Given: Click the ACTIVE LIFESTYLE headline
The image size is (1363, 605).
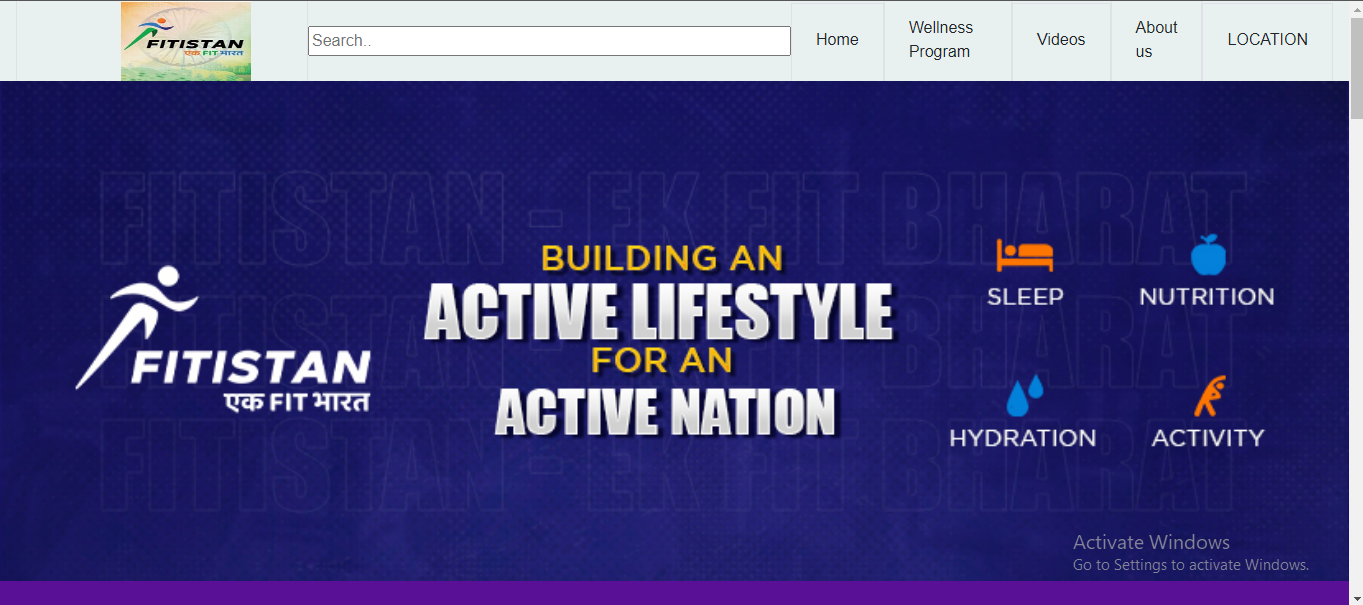Looking at the screenshot, I should (658, 312).
